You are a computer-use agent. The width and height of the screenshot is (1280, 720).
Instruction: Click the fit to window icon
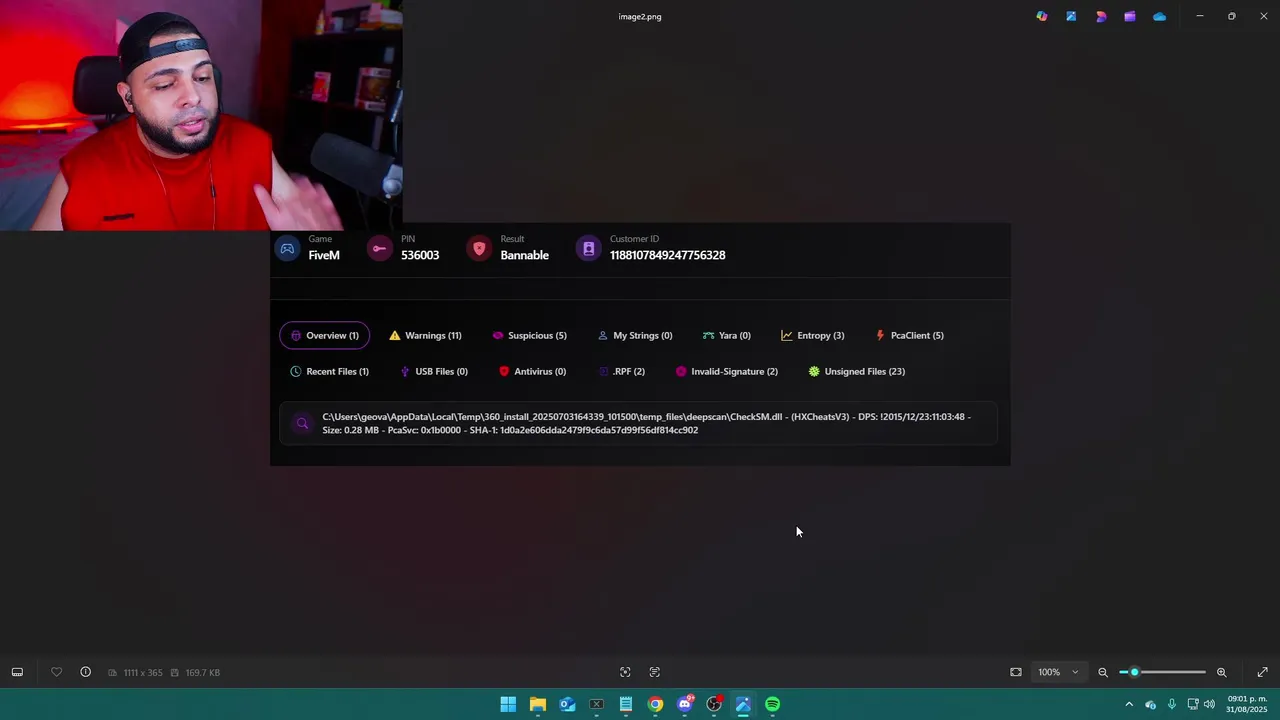coord(1016,672)
